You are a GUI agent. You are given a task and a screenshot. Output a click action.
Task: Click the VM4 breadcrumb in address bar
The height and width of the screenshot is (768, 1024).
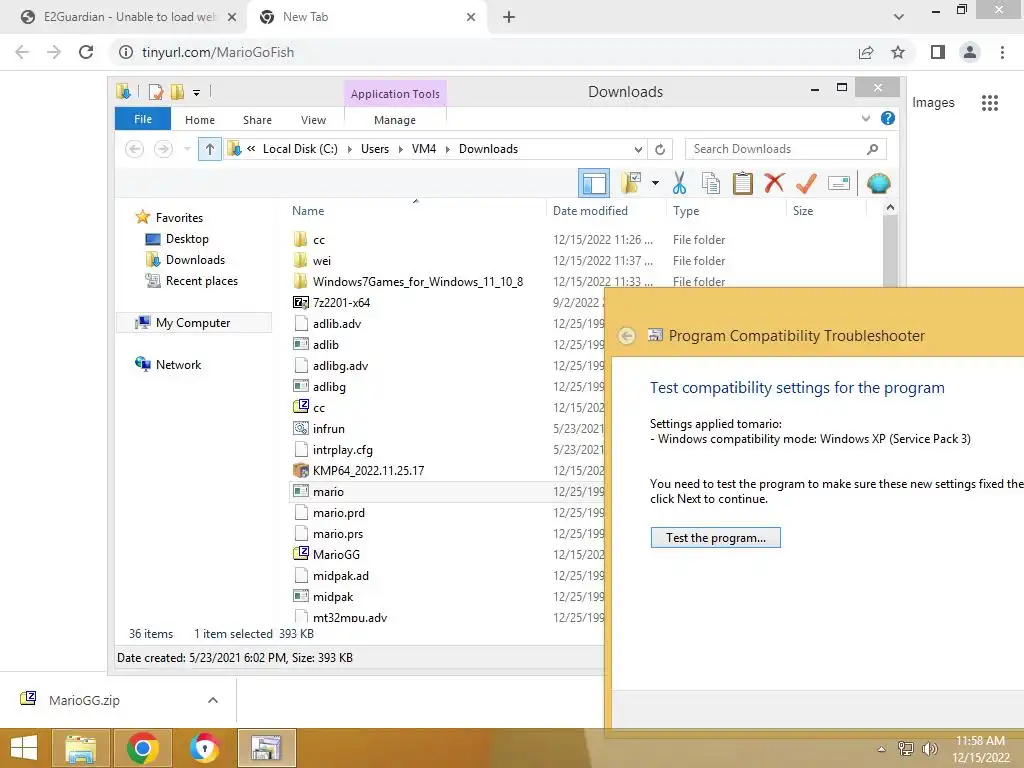coord(424,149)
